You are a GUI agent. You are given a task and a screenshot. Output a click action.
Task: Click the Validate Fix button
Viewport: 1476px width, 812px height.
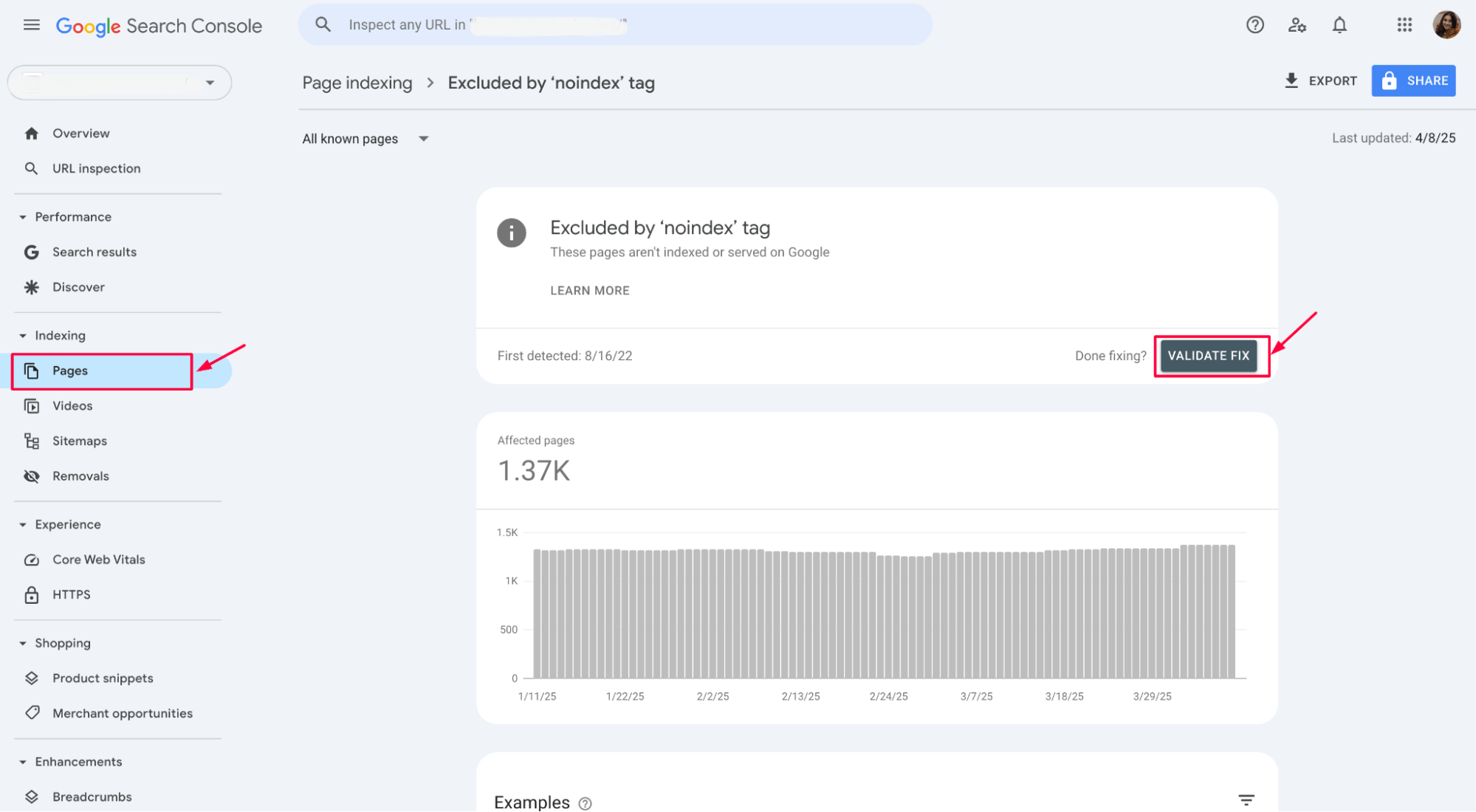1208,356
